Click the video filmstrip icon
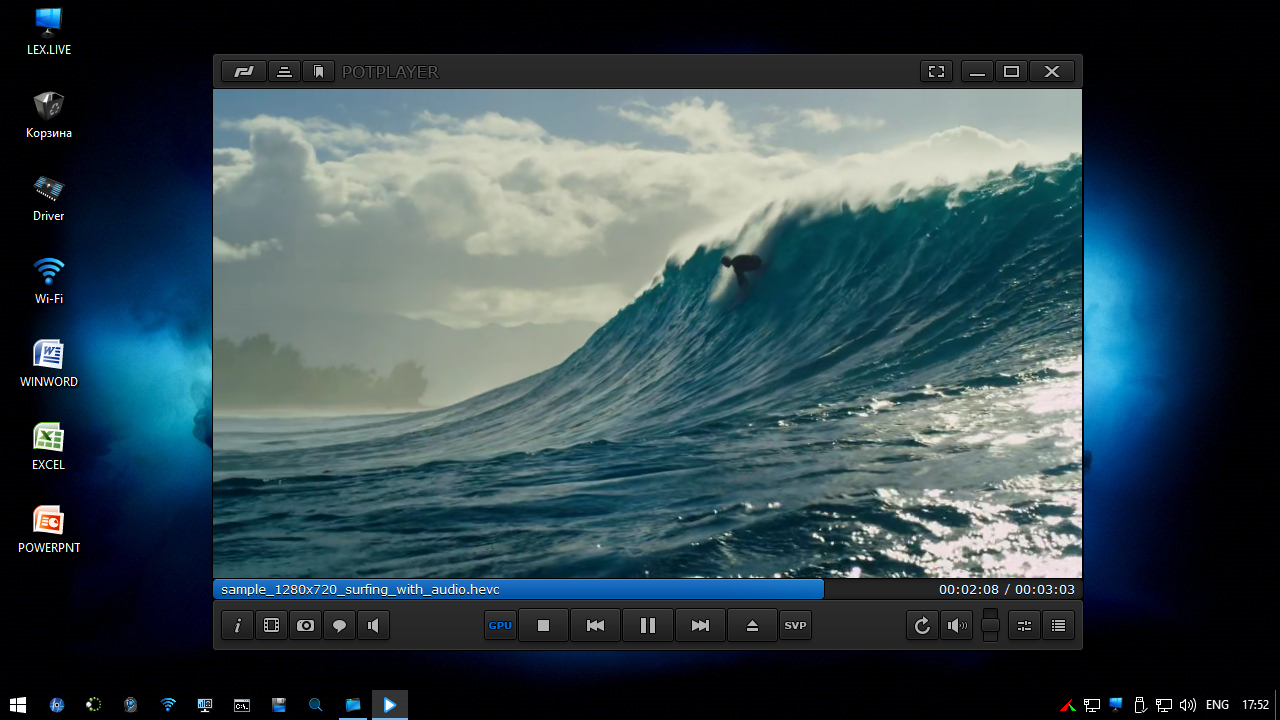 271,626
